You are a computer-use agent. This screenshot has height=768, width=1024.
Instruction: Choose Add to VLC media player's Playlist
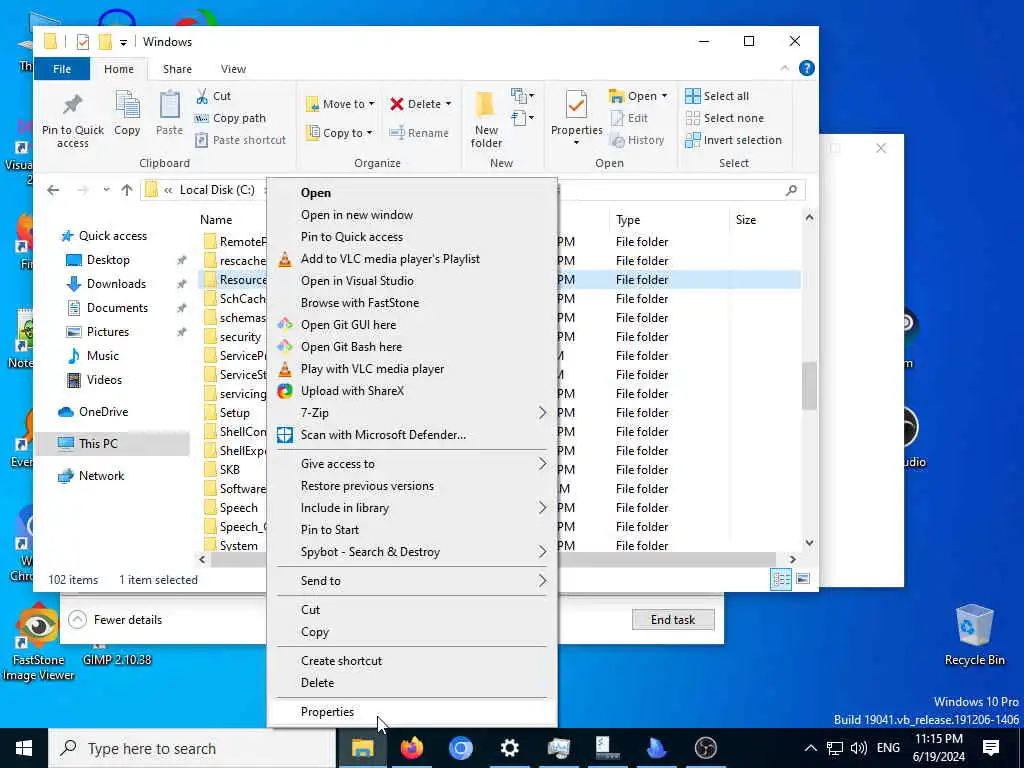[411, 259]
